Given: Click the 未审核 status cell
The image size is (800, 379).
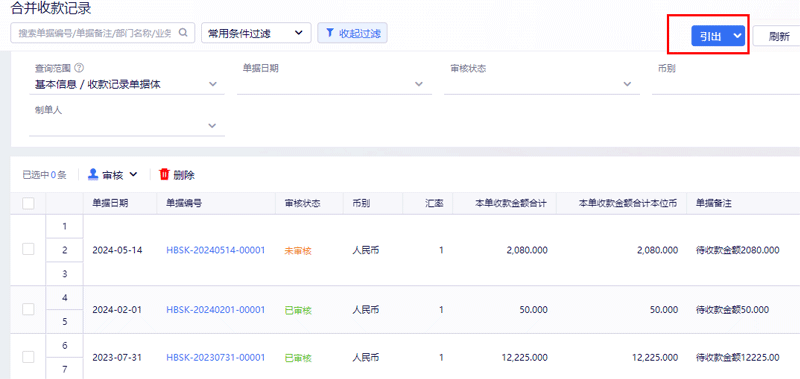Looking at the screenshot, I should tap(298, 250).
